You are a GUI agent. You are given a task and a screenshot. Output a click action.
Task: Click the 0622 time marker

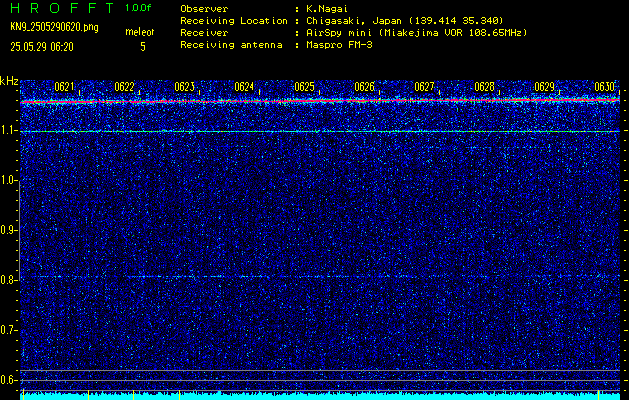click(x=124, y=87)
